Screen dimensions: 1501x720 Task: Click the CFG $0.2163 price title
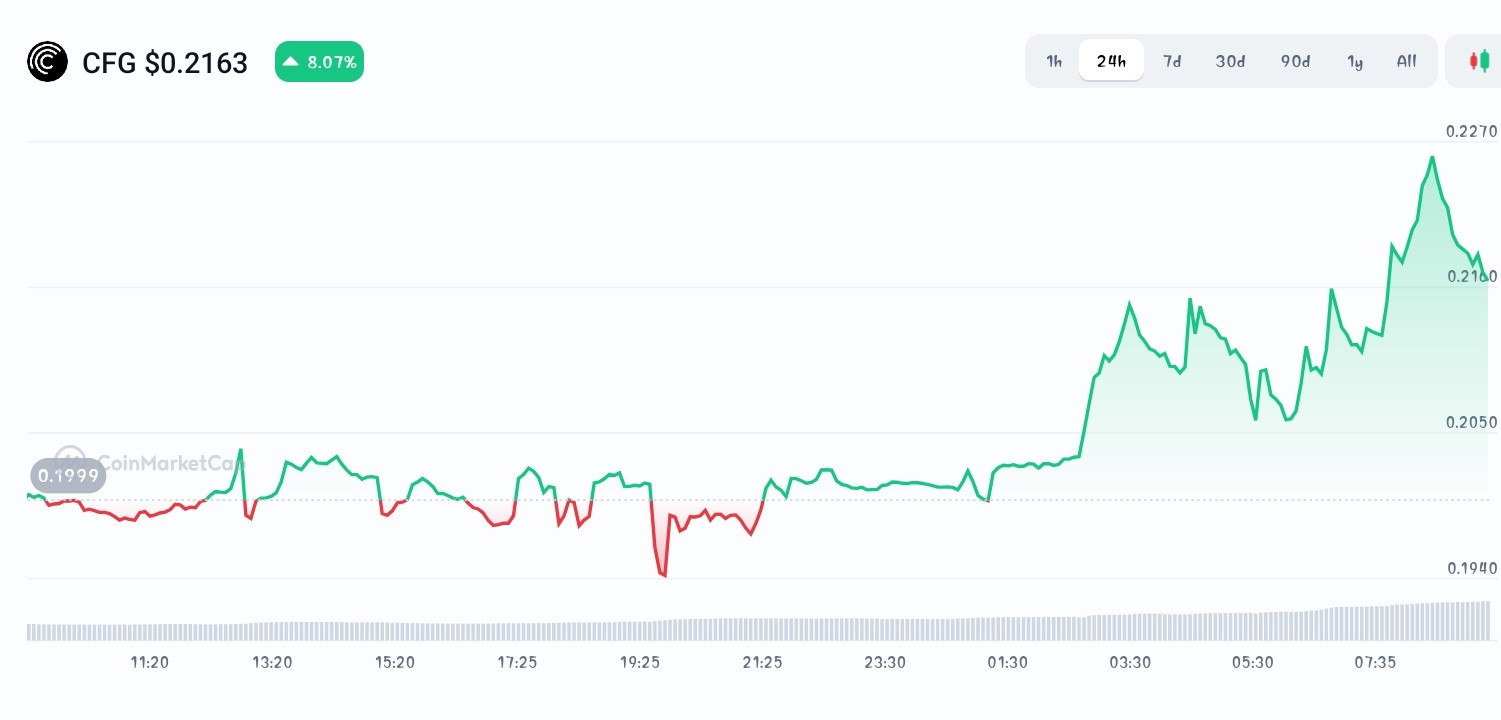(x=165, y=63)
